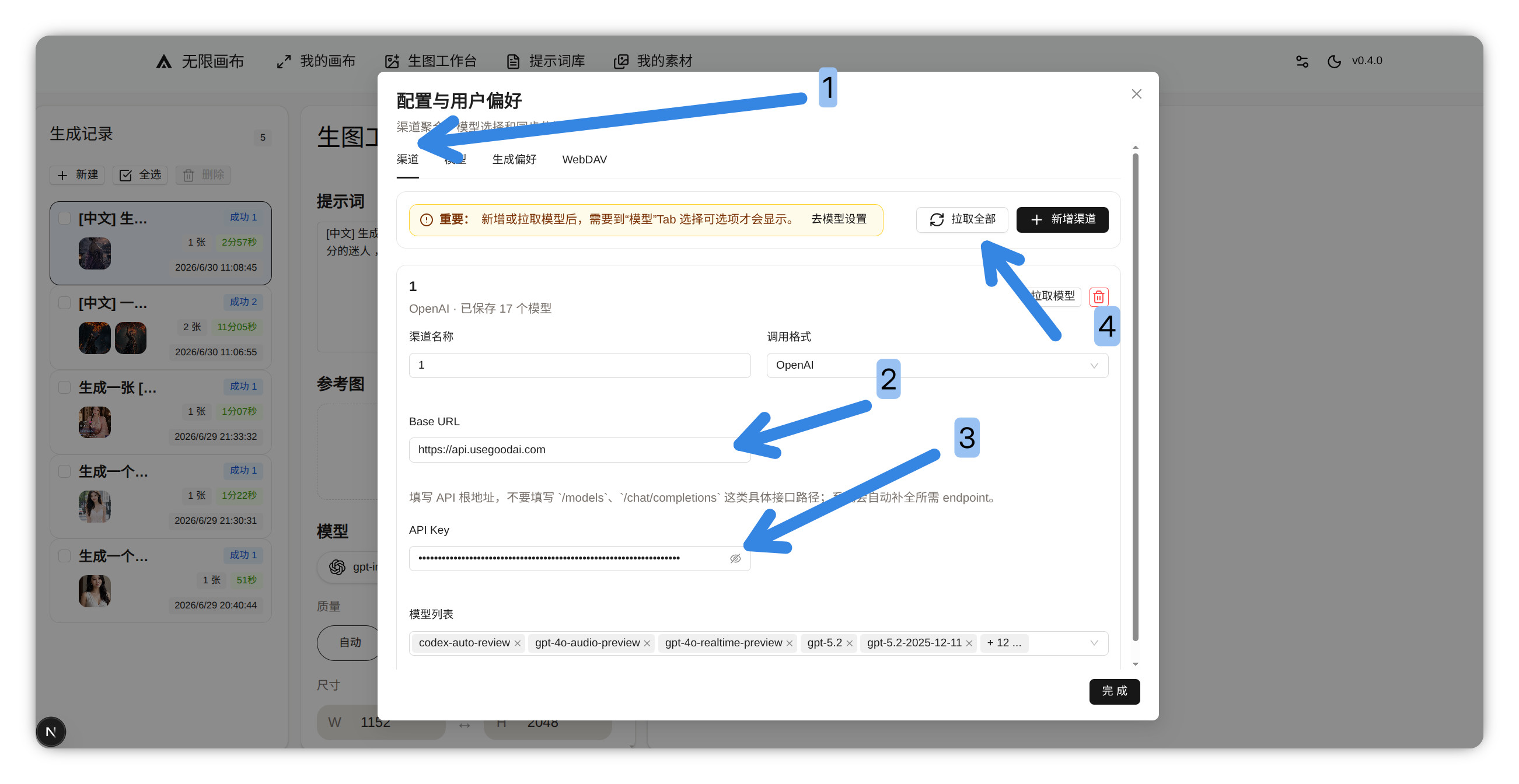1519x784 pixels.
Task: Click the 无限画布 logo icon
Action: click(163, 61)
